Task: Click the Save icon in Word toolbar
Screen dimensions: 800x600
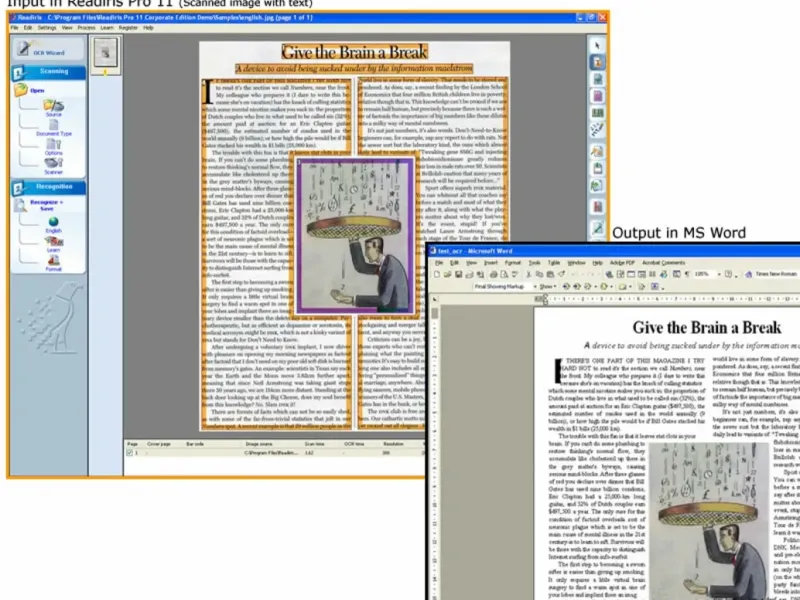Action: (x=458, y=274)
